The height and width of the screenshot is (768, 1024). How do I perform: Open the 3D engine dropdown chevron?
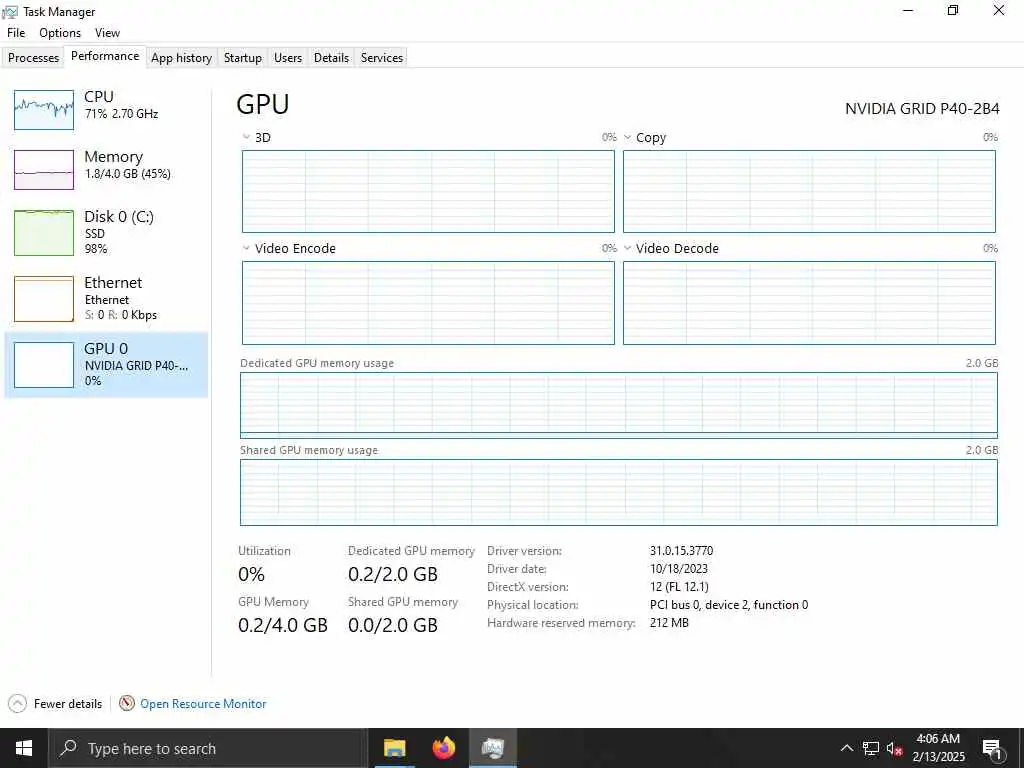point(246,137)
